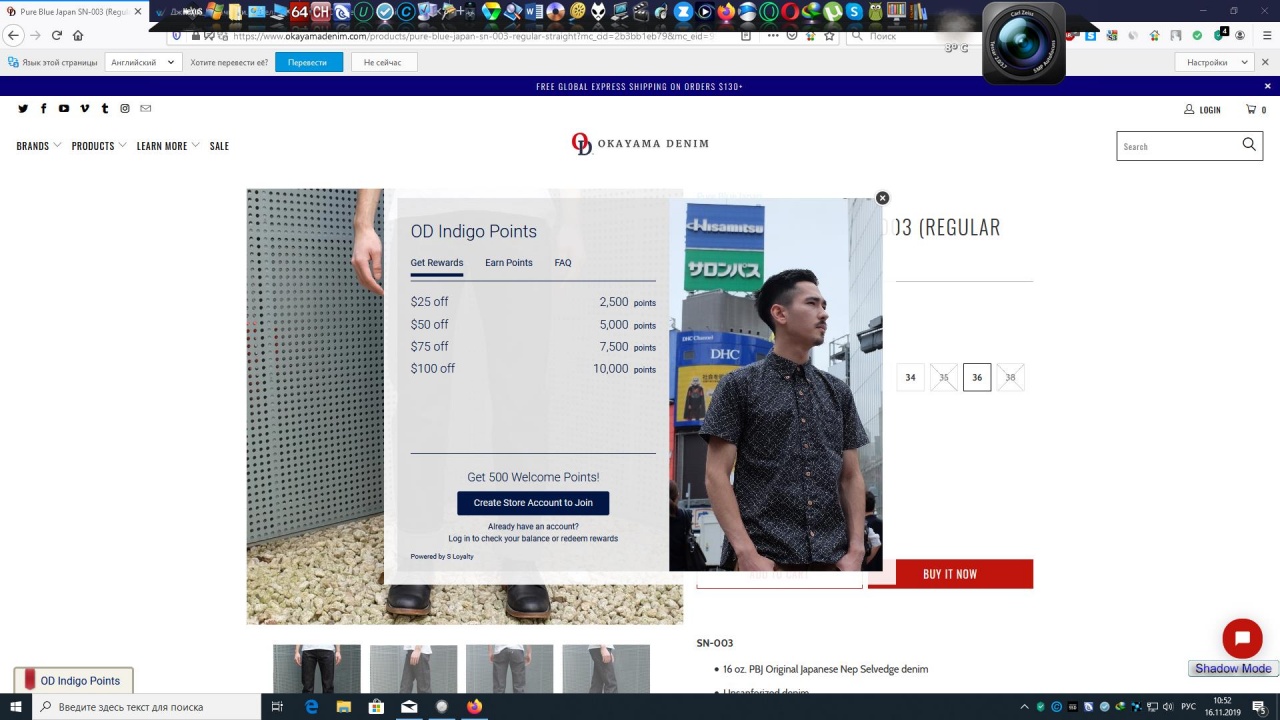The width and height of the screenshot is (1280, 720).
Task: Click the BUY IT NOW button
Action: click(950, 574)
